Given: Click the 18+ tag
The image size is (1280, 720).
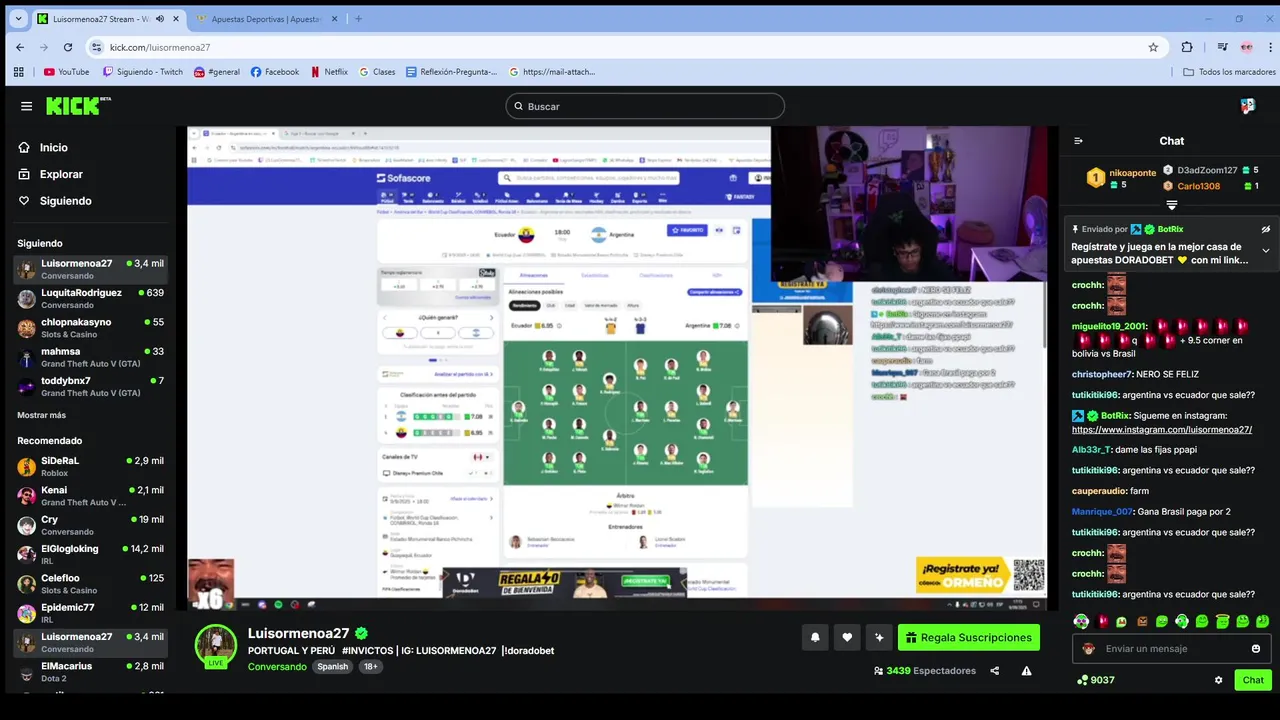Looking at the screenshot, I should [x=371, y=667].
